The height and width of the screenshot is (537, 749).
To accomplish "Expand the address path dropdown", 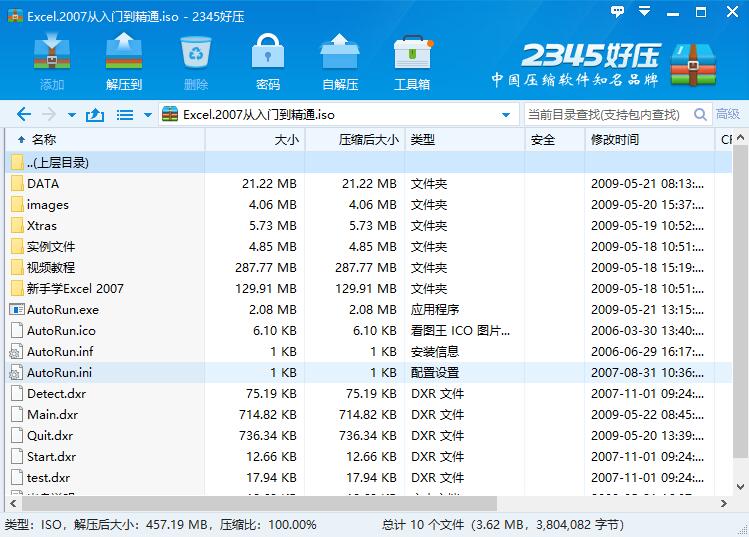I will tap(506, 115).
